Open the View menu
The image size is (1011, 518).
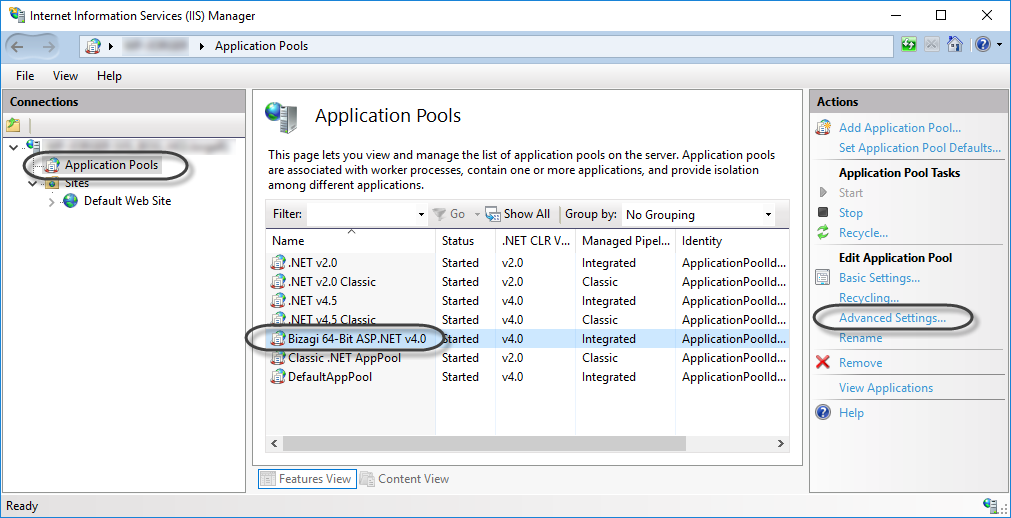click(65, 76)
